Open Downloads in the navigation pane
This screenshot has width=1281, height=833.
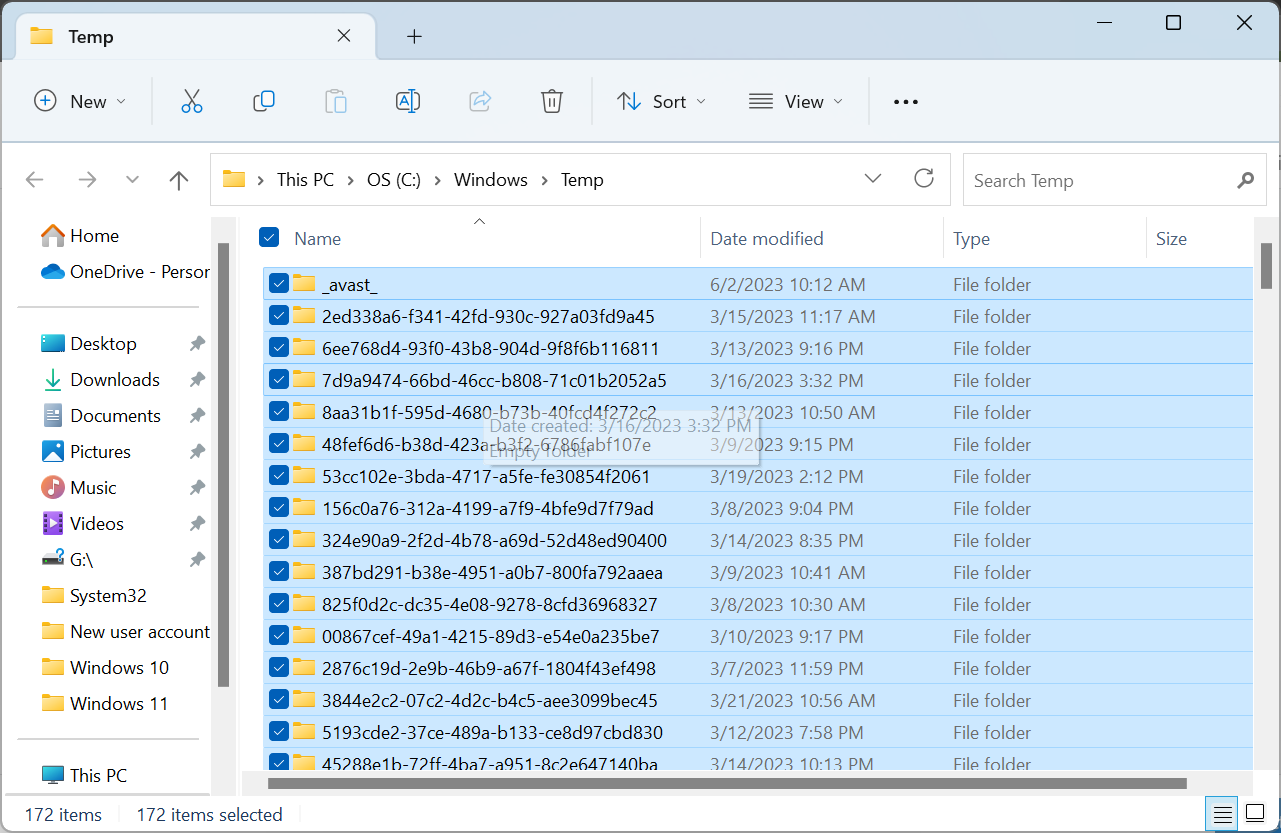tap(114, 380)
